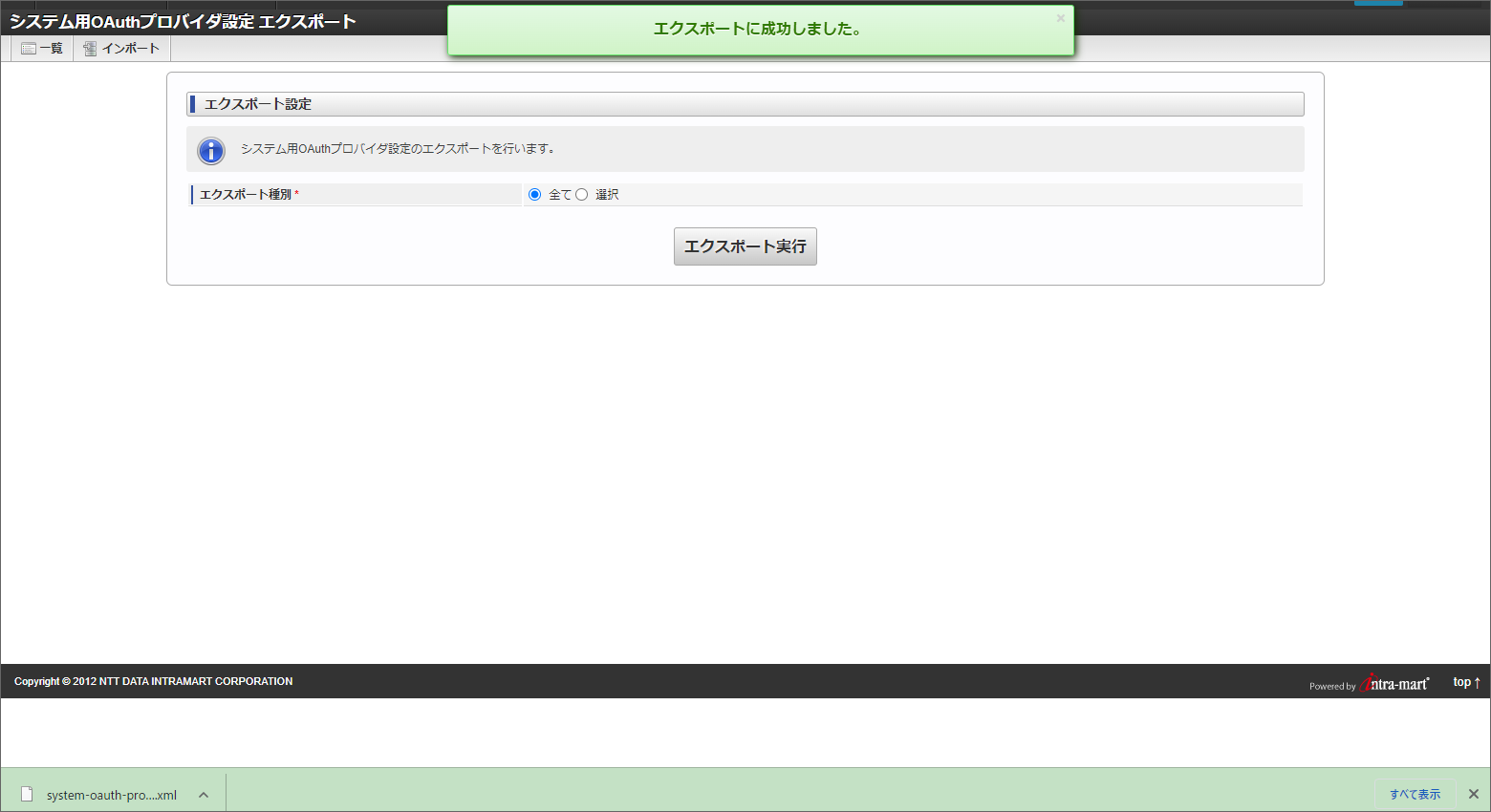The height and width of the screenshot is (812, 1491).
Task: Click the エクスポート実行 button
Action: 745,246
